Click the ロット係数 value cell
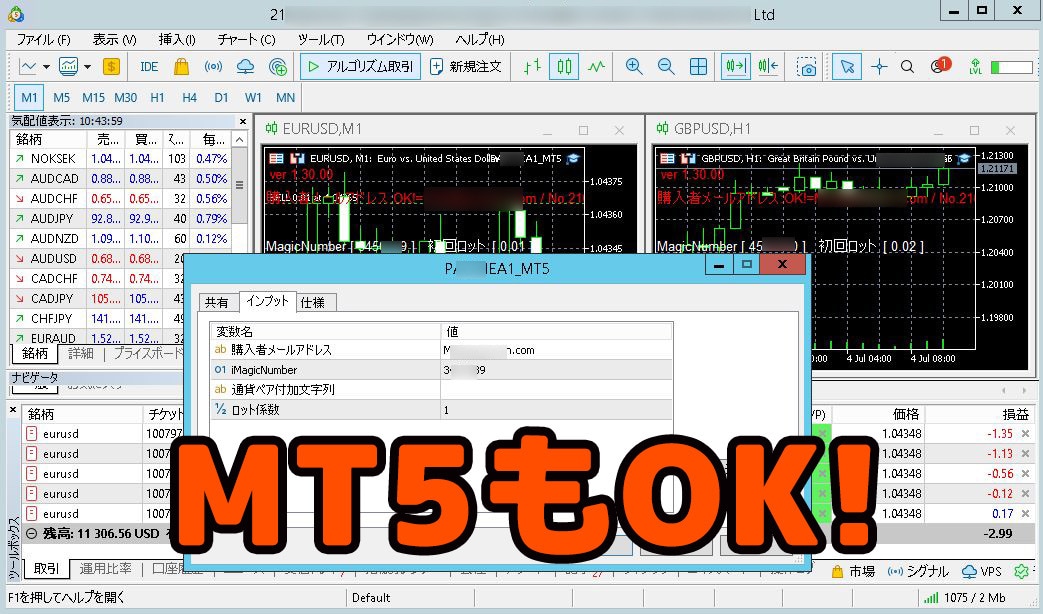1043x614 pixels. 556,410
